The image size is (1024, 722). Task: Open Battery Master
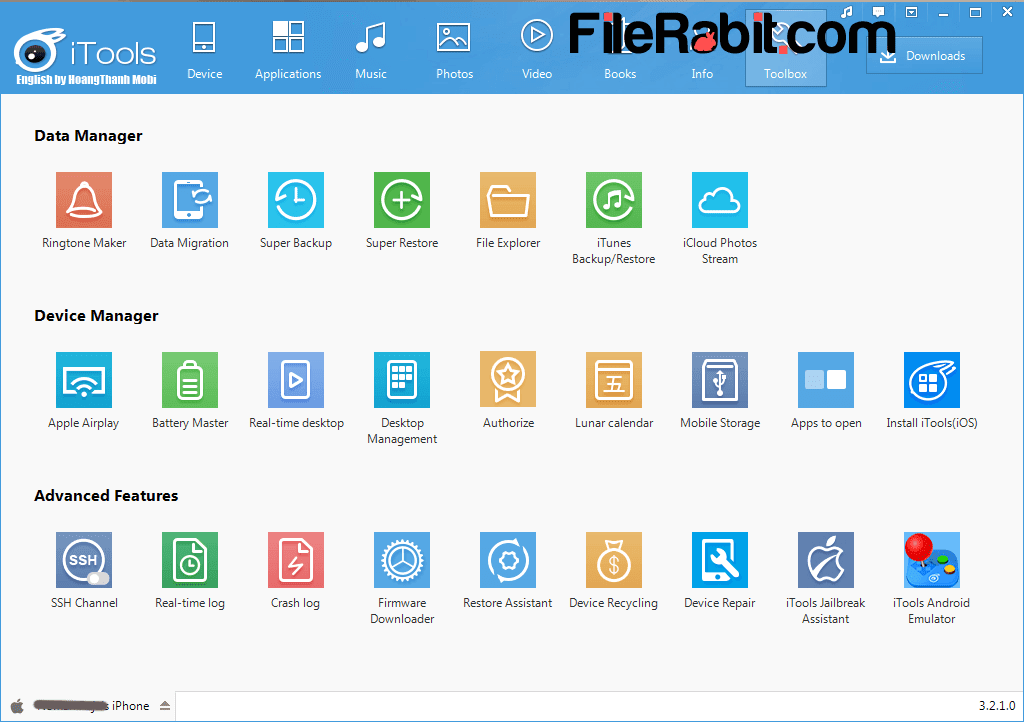click(189, 380)
